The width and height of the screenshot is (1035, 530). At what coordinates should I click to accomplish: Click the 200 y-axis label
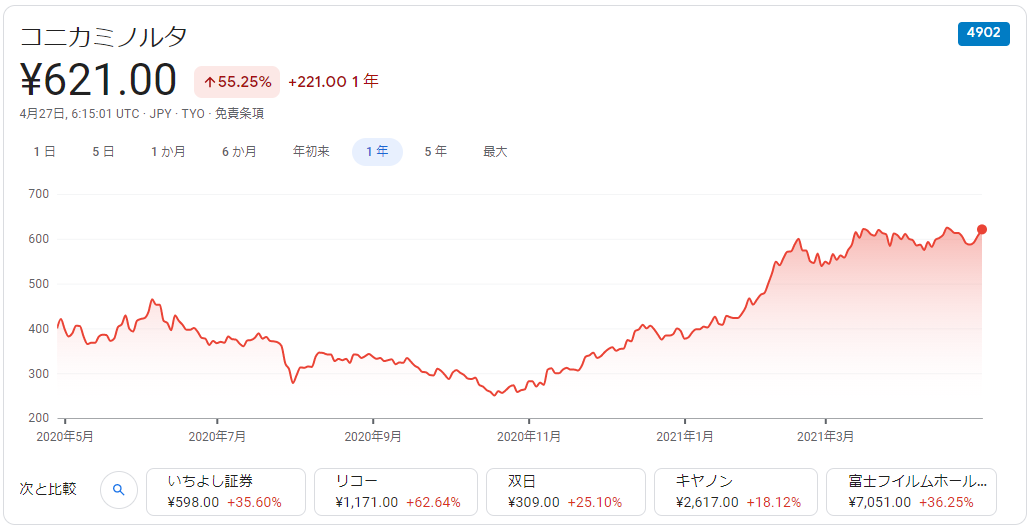tap(39, 418)
